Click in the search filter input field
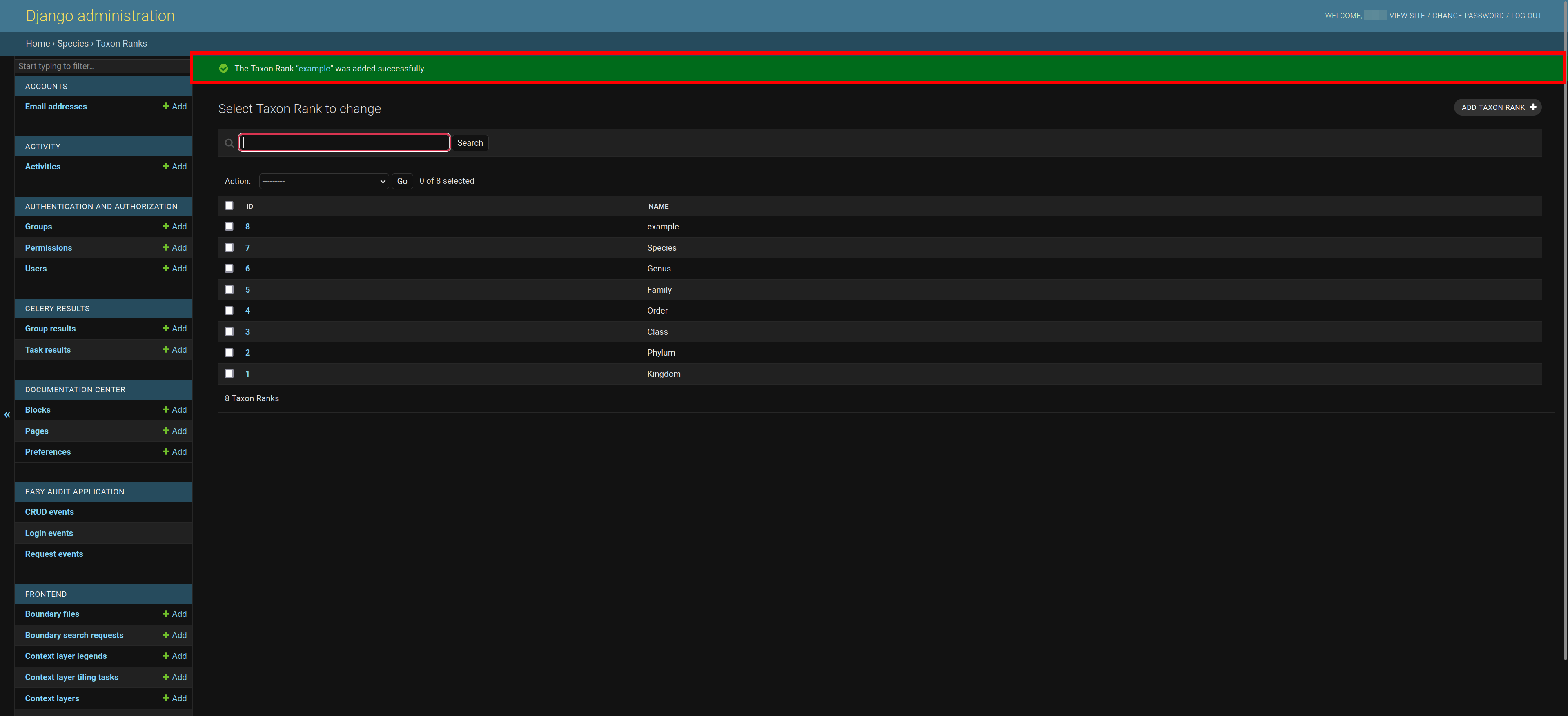 [344, 142]
